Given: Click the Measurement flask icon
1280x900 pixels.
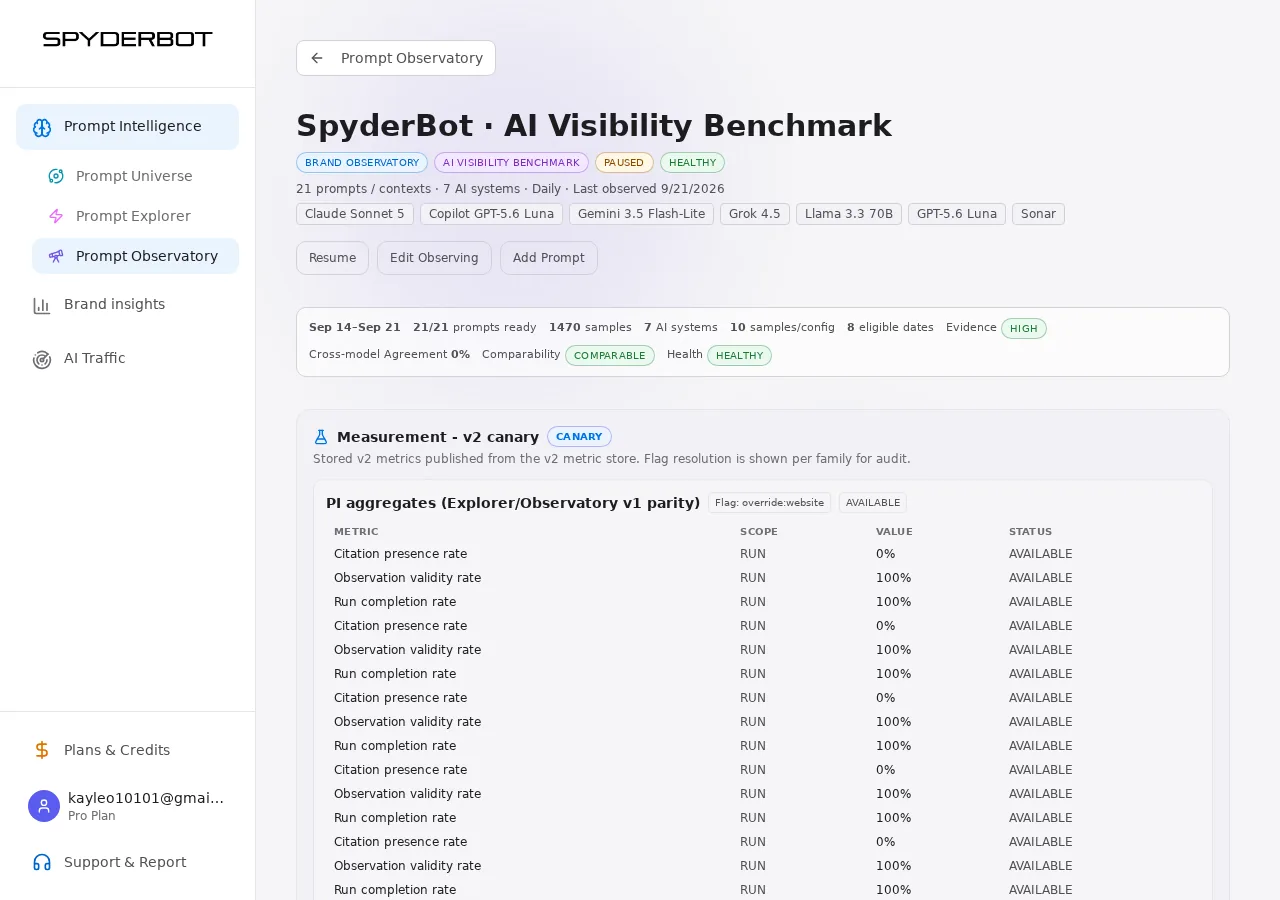Looking at the screenshot, I should tap(321, 437).
